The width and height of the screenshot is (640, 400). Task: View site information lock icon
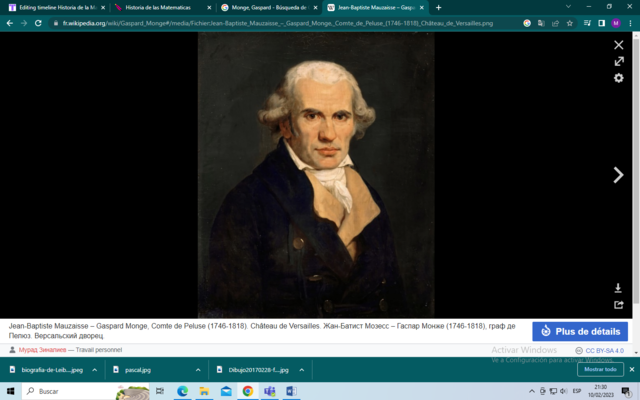tap(56, 23)
